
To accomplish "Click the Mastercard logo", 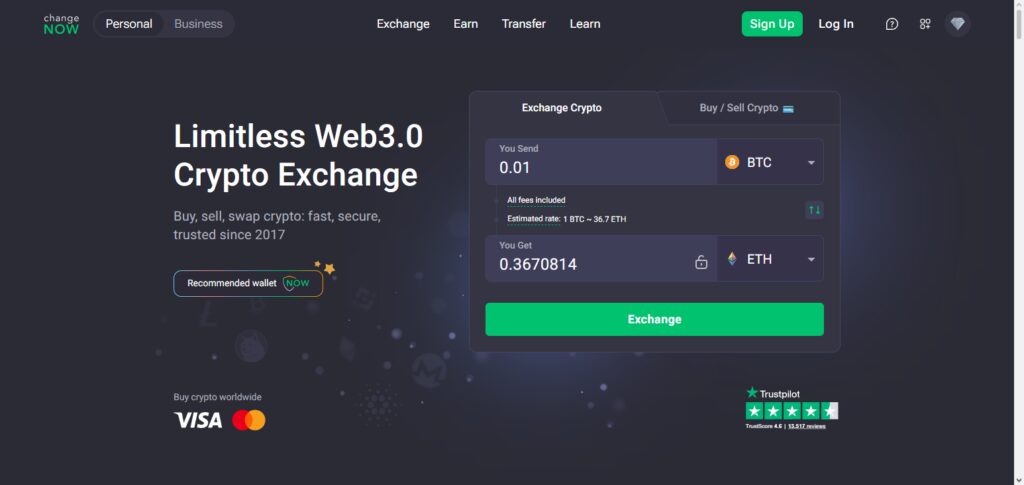I will pyautogui.click(x=249, y=420).
